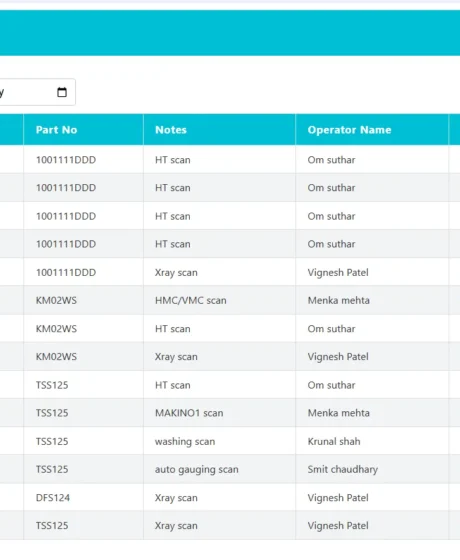The height and width of the screenshot is (560, 460).
Task: Select part number DFS124
Action: point(52,498)
